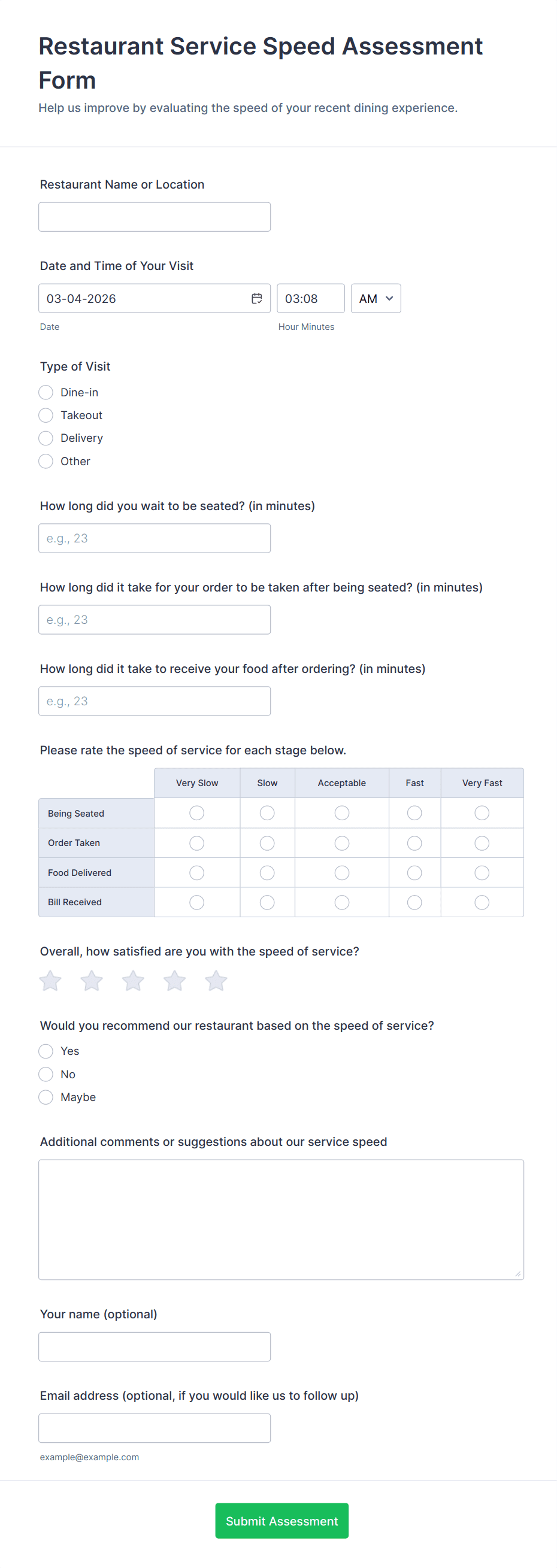This screenshot has height=1568, width=557.
Task: Focus the additional comments text area
Action: (281, 1219)
